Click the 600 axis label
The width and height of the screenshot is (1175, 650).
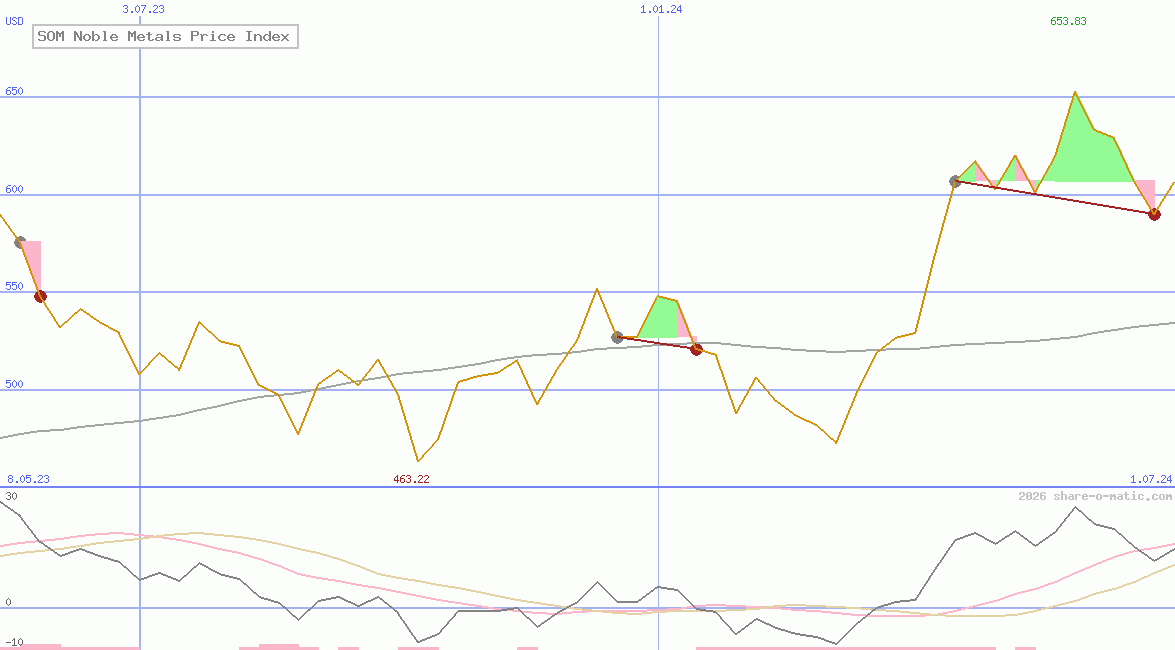(x=14, y=190)
